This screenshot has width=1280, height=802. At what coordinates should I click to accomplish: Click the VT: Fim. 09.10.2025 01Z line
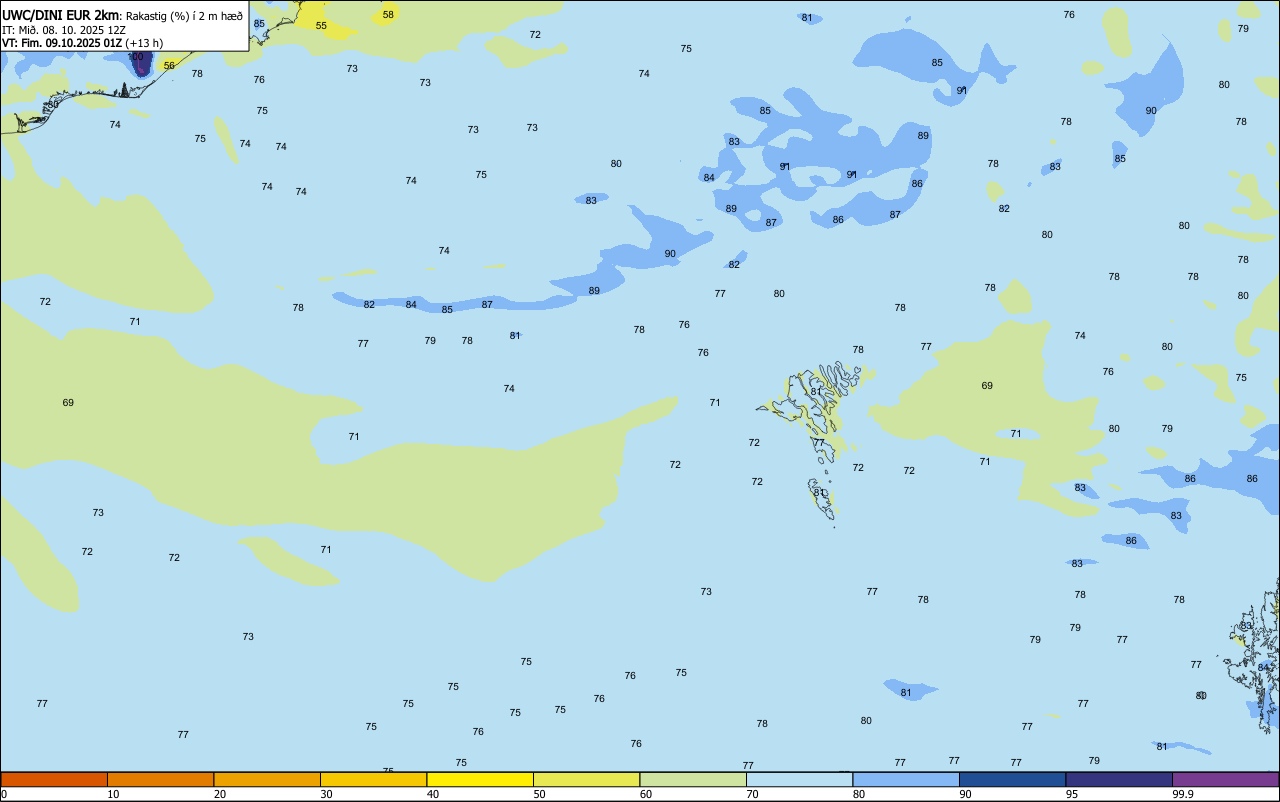pos(62,43)
